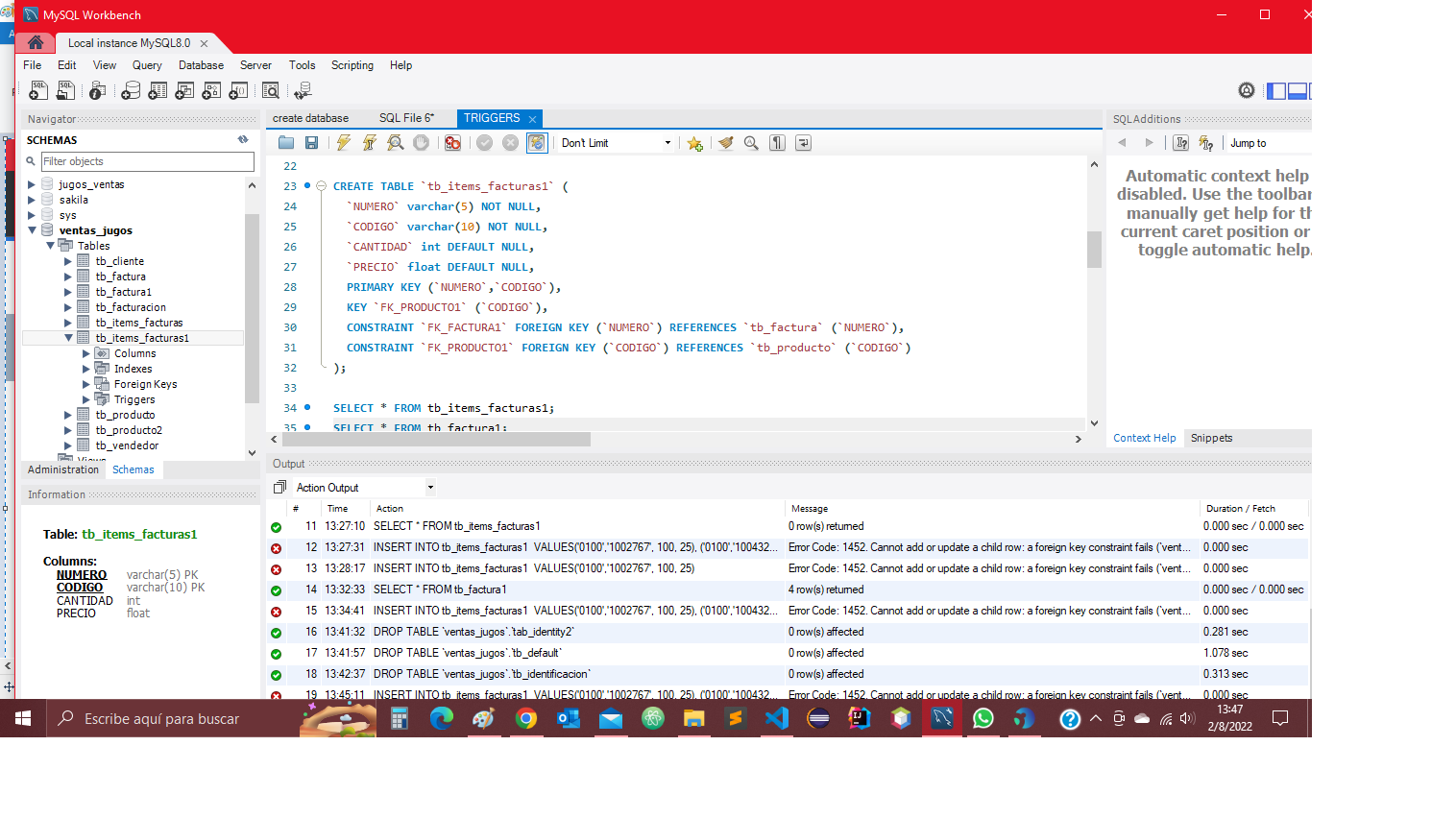Open the object inspector icon

tap(97, 90)
